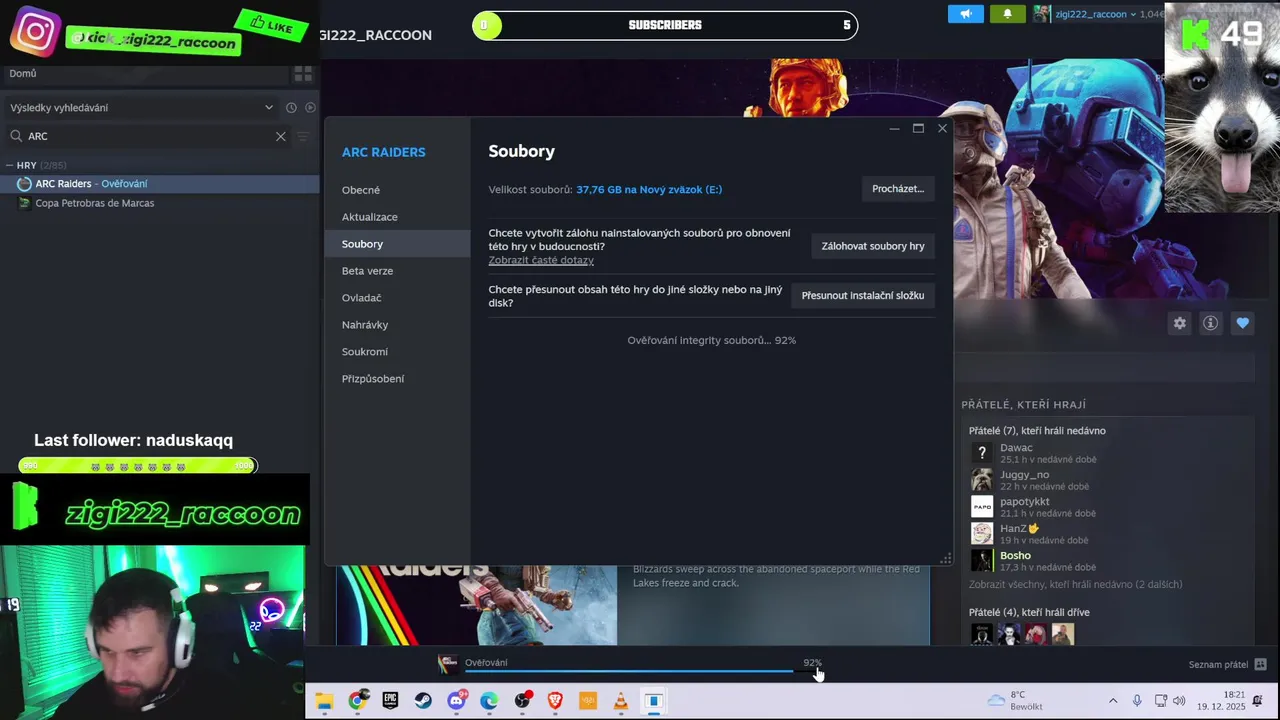Open Seznam přátel friends list
The height and width of the screenshot is (720, 1280).
1227,665
